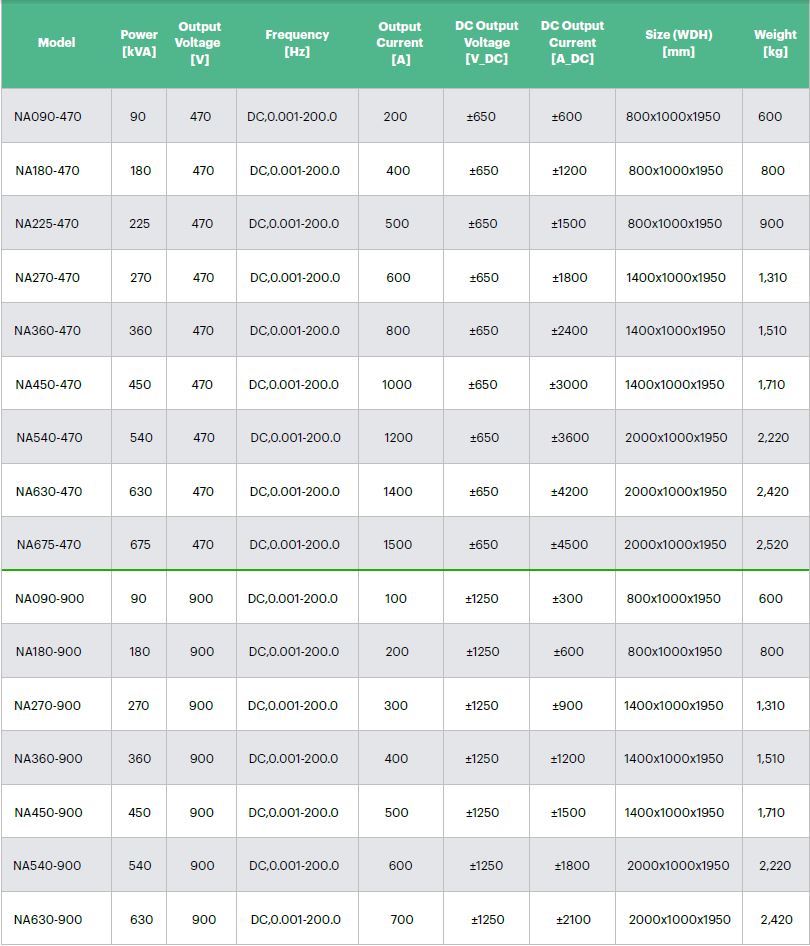Select the Output Current [A] header
810x946 pixels.
pos(399,43)
